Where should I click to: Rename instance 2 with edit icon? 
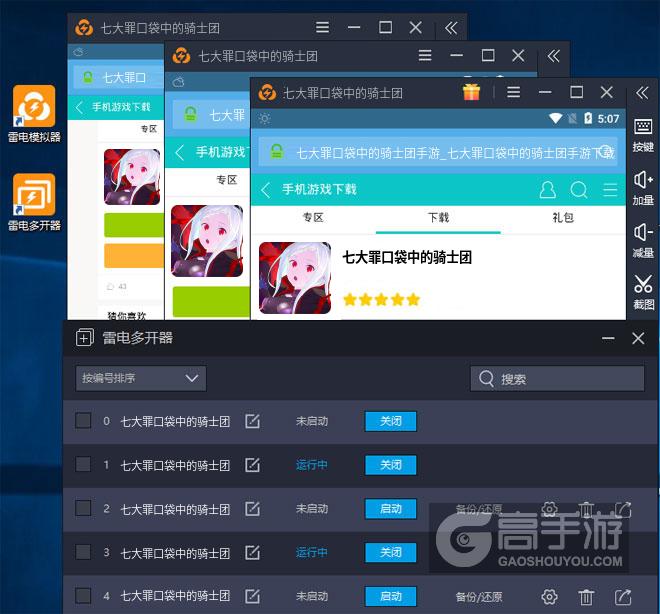tap(252, 508)
